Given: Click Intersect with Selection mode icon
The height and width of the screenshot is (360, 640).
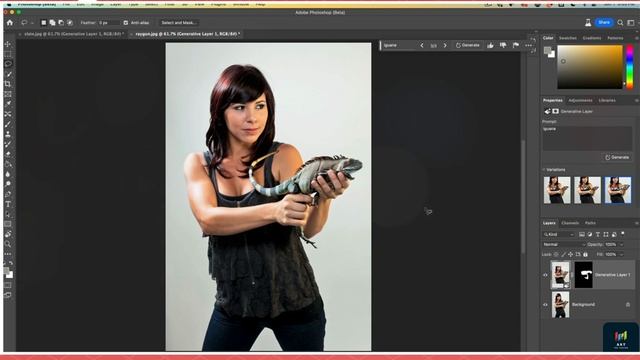Looking at the screenshot, I should click(x=70, y=23).
